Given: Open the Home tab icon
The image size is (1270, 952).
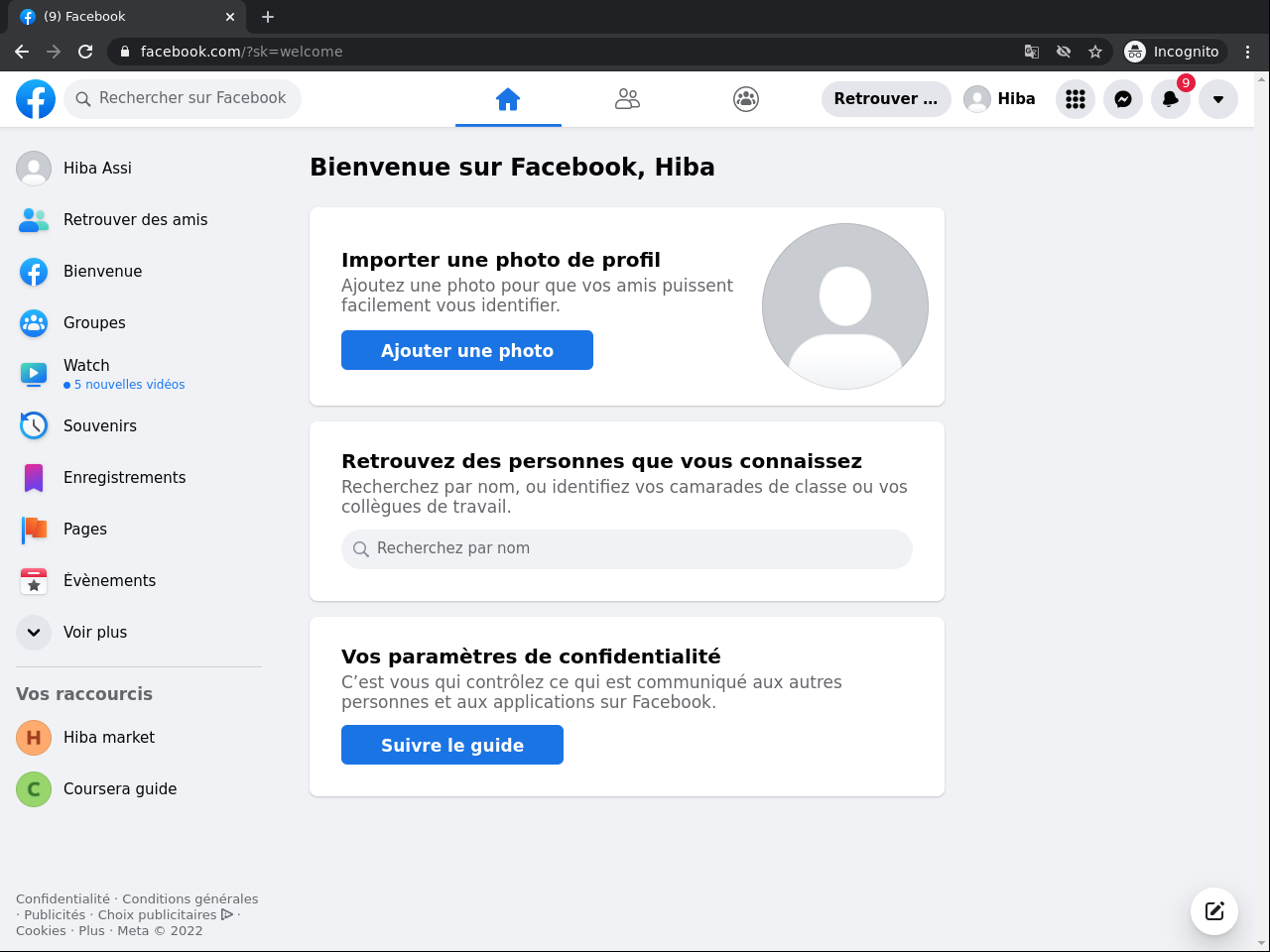Looking at the screenshot, I should pos(508,99).
